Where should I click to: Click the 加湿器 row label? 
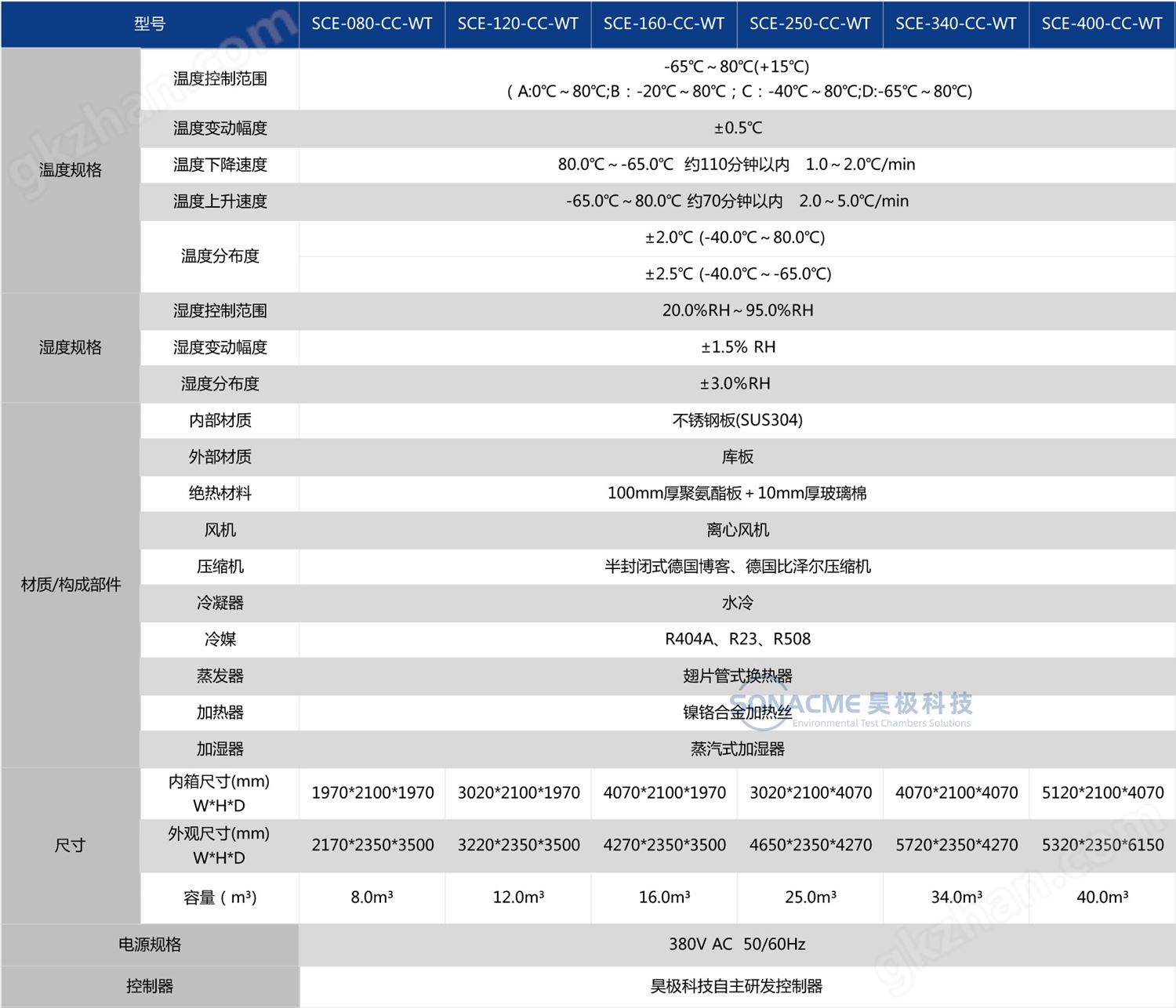(x=220, y=749)
